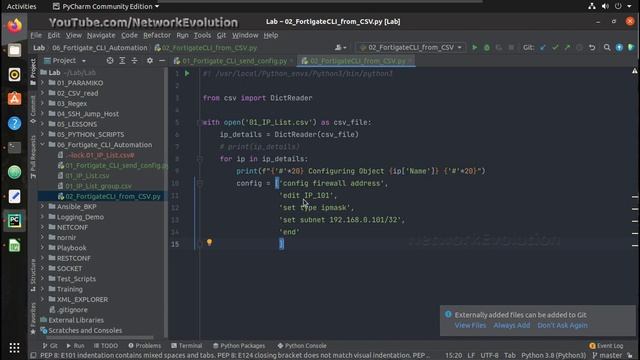The image size is (640, 360).
Task: Select 01_IP_List.csv in project tree
Action: [x=87, y=176]
